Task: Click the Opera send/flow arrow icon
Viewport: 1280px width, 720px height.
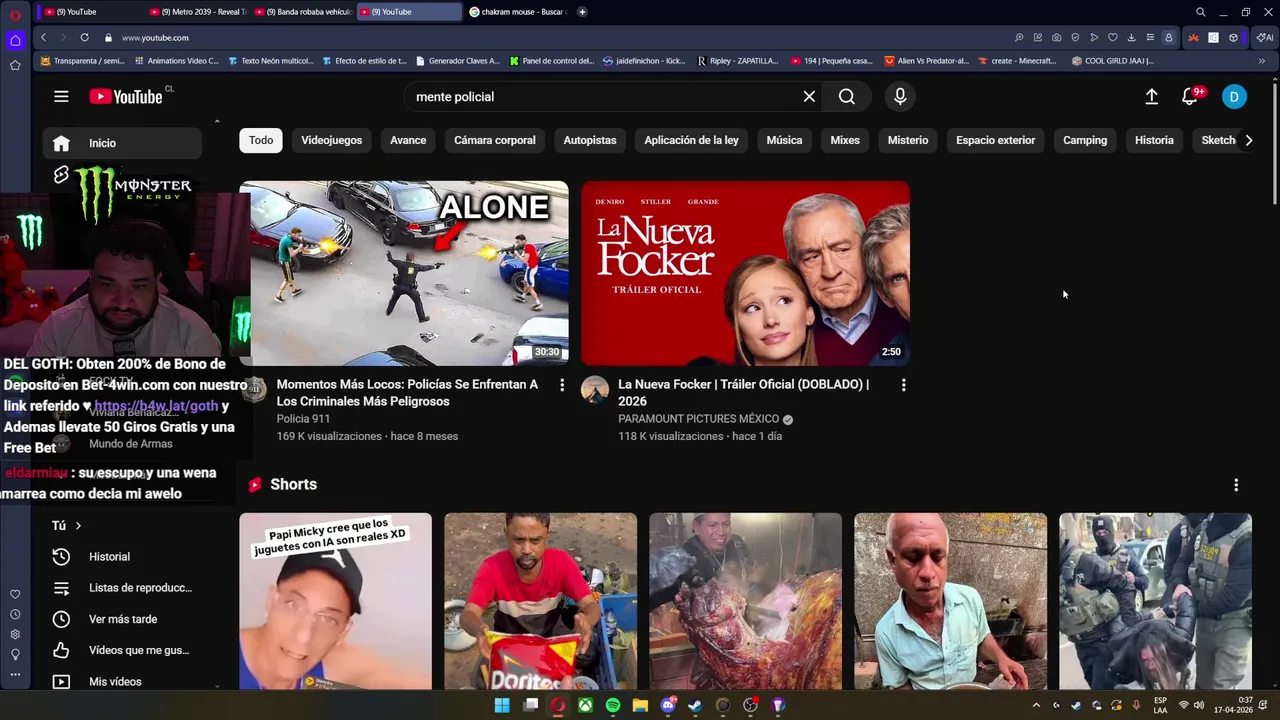Action: click(x=1094, y=38)
